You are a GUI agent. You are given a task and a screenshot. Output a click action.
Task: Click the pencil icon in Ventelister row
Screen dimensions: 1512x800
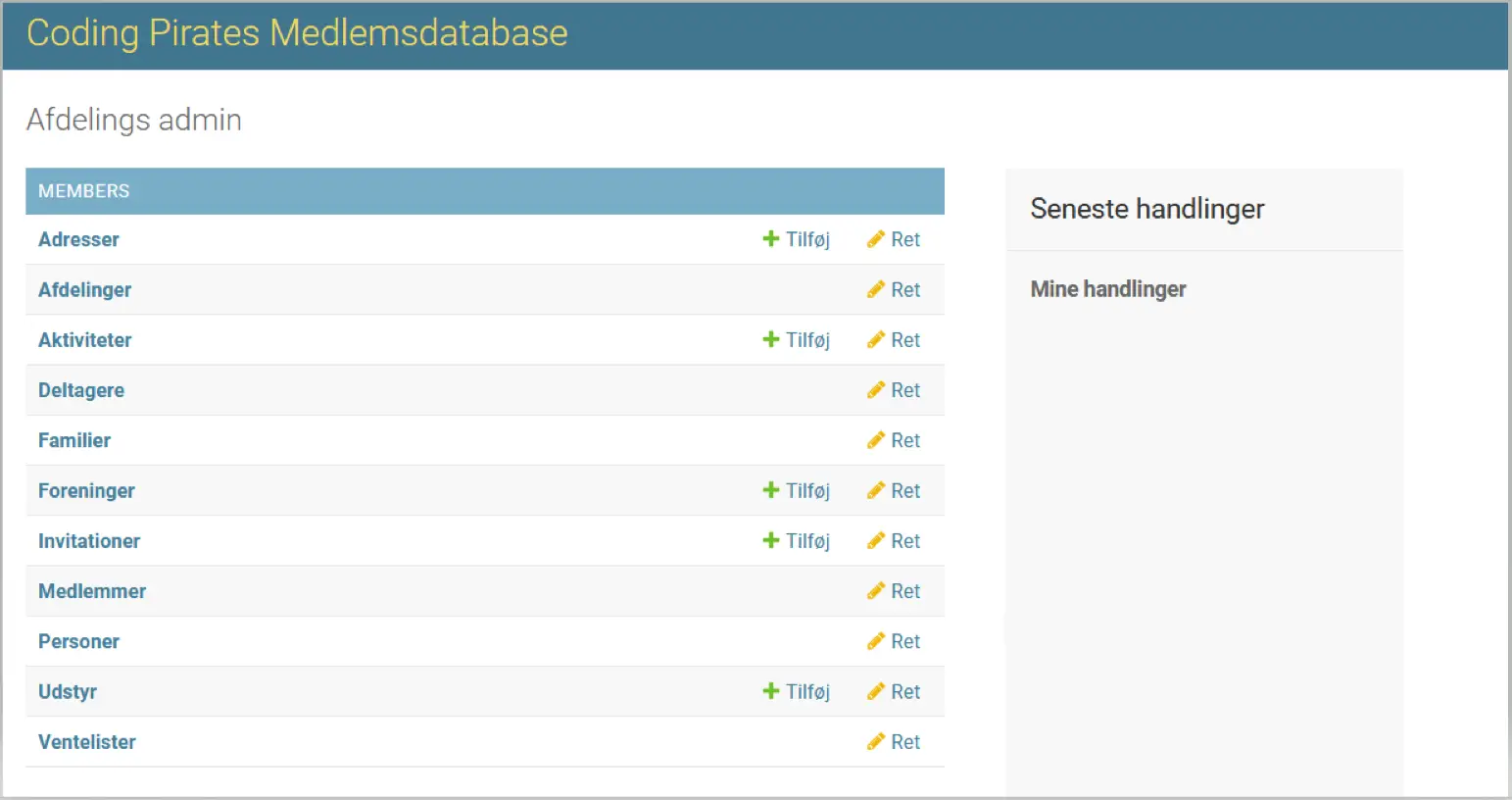(x=876, y=742)
